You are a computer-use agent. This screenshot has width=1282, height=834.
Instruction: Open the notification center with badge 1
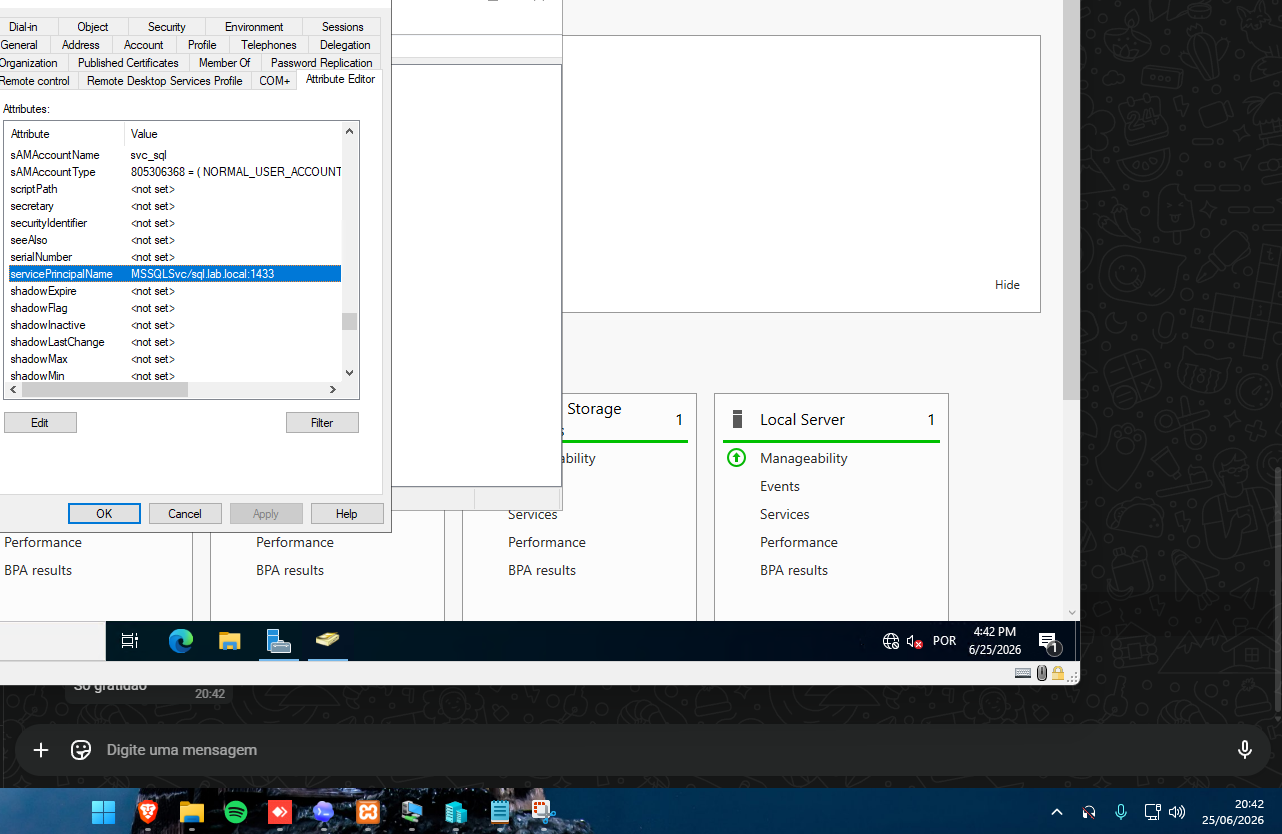coord(1048,641)
